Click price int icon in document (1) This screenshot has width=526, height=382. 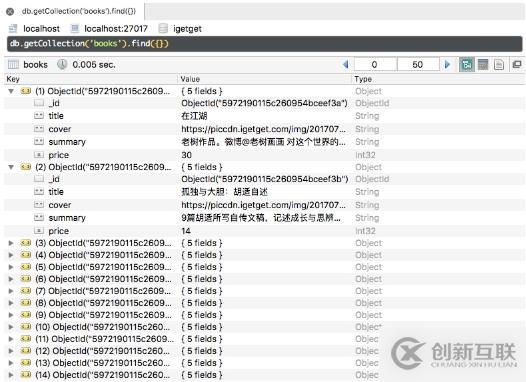39,155
